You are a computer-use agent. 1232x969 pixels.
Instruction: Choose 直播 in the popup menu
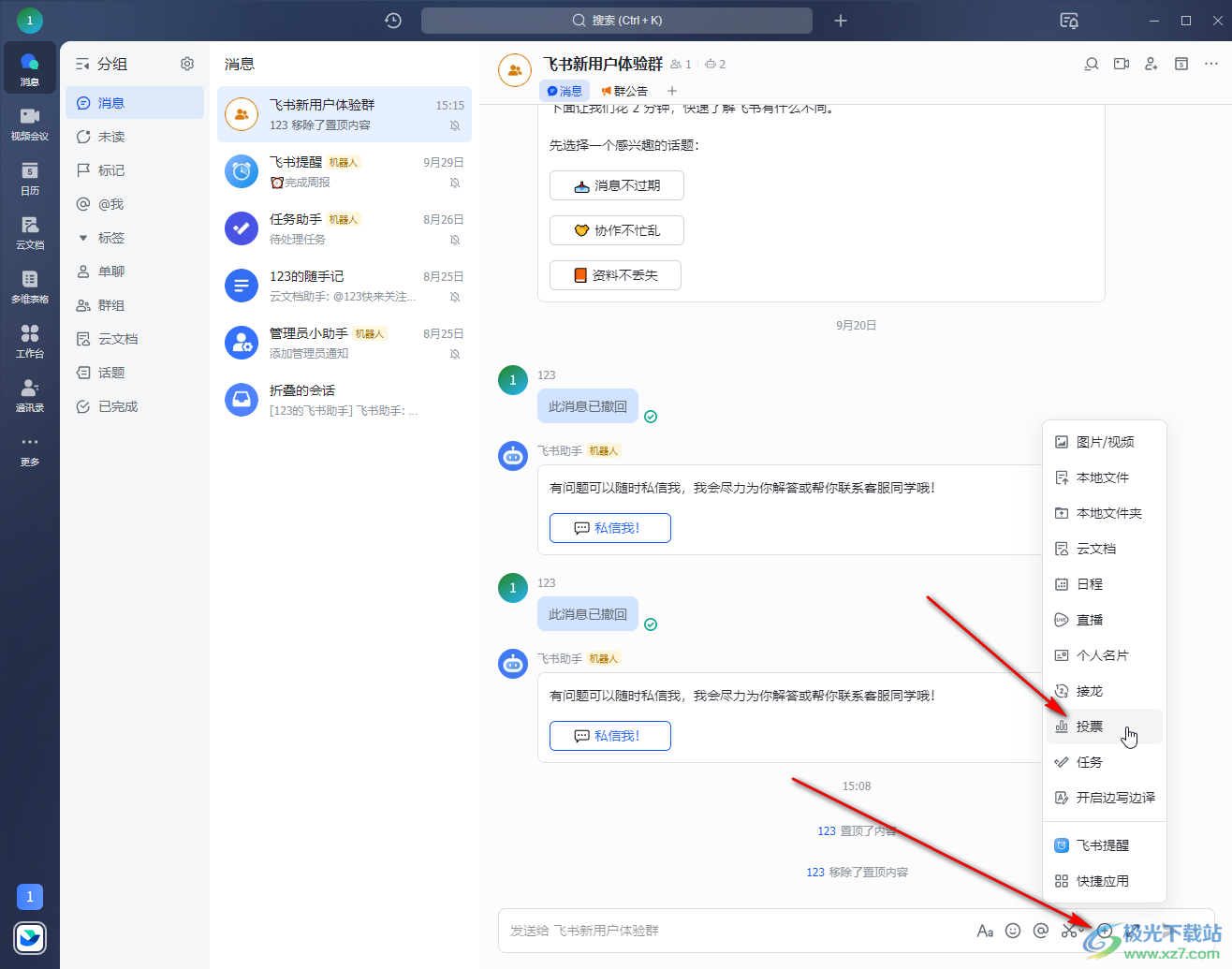[1105, 620]
